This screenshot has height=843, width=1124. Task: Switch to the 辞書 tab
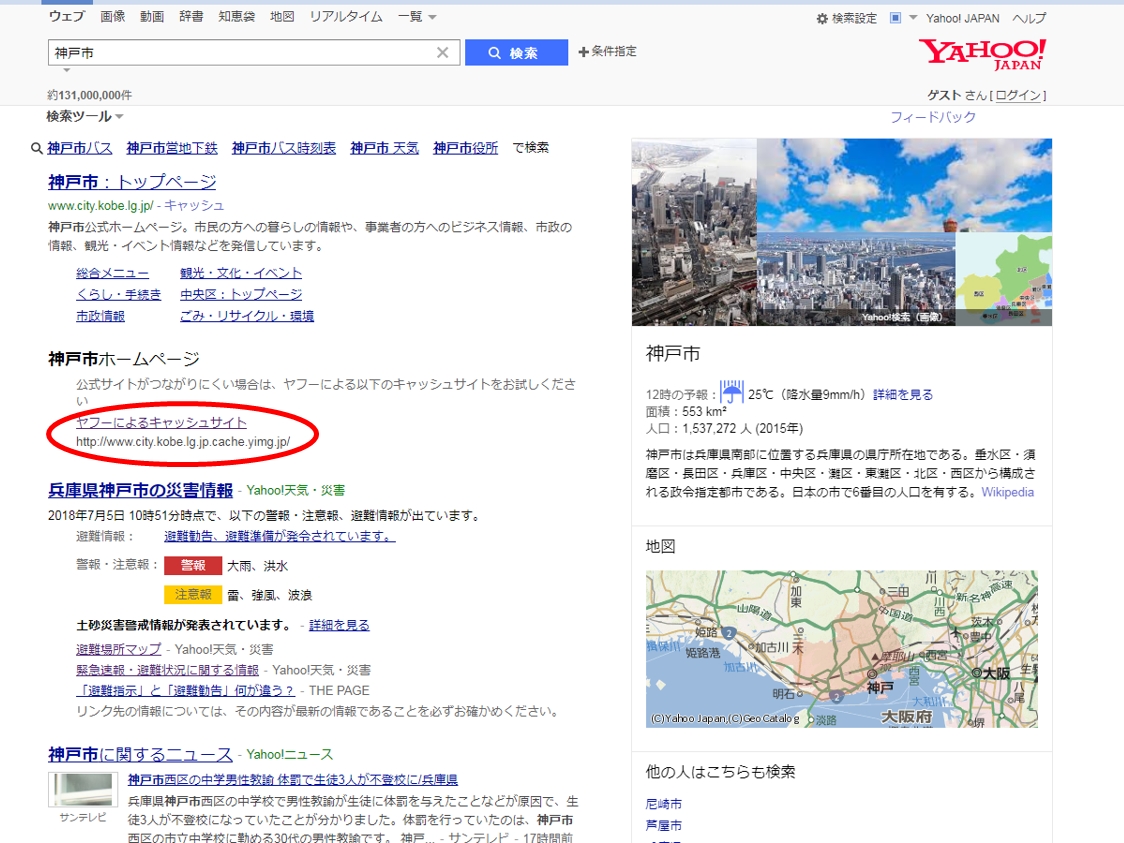click(x=191, y=16)
